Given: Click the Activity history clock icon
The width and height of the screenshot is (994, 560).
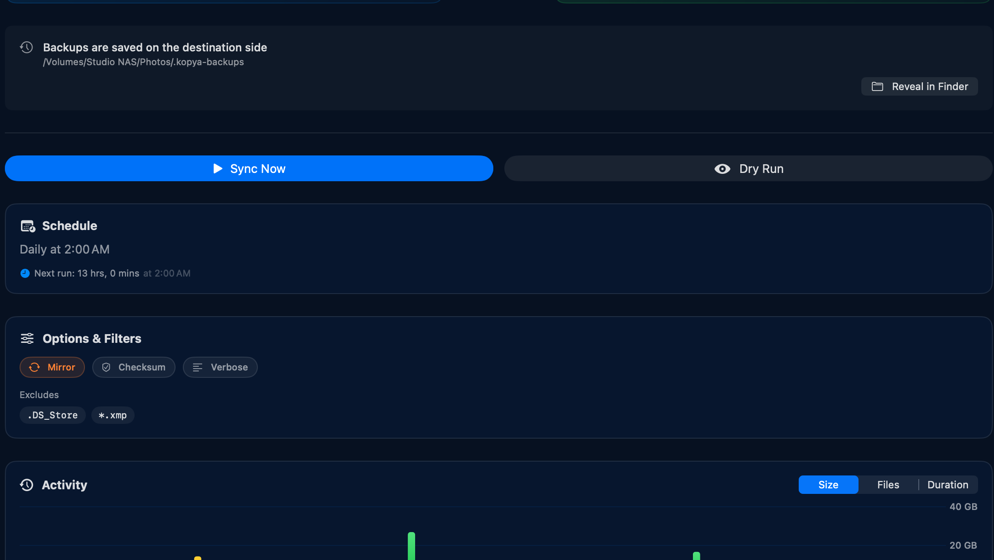Looking at the screenshot, I should [27, 485].
